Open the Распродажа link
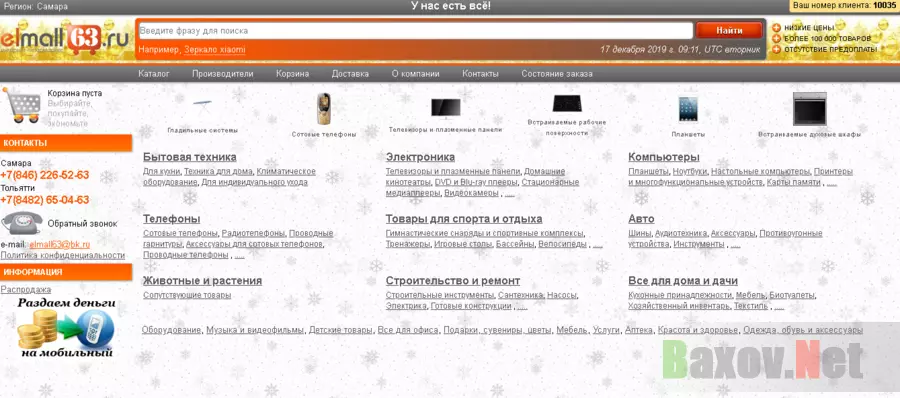 click(26, 289)
